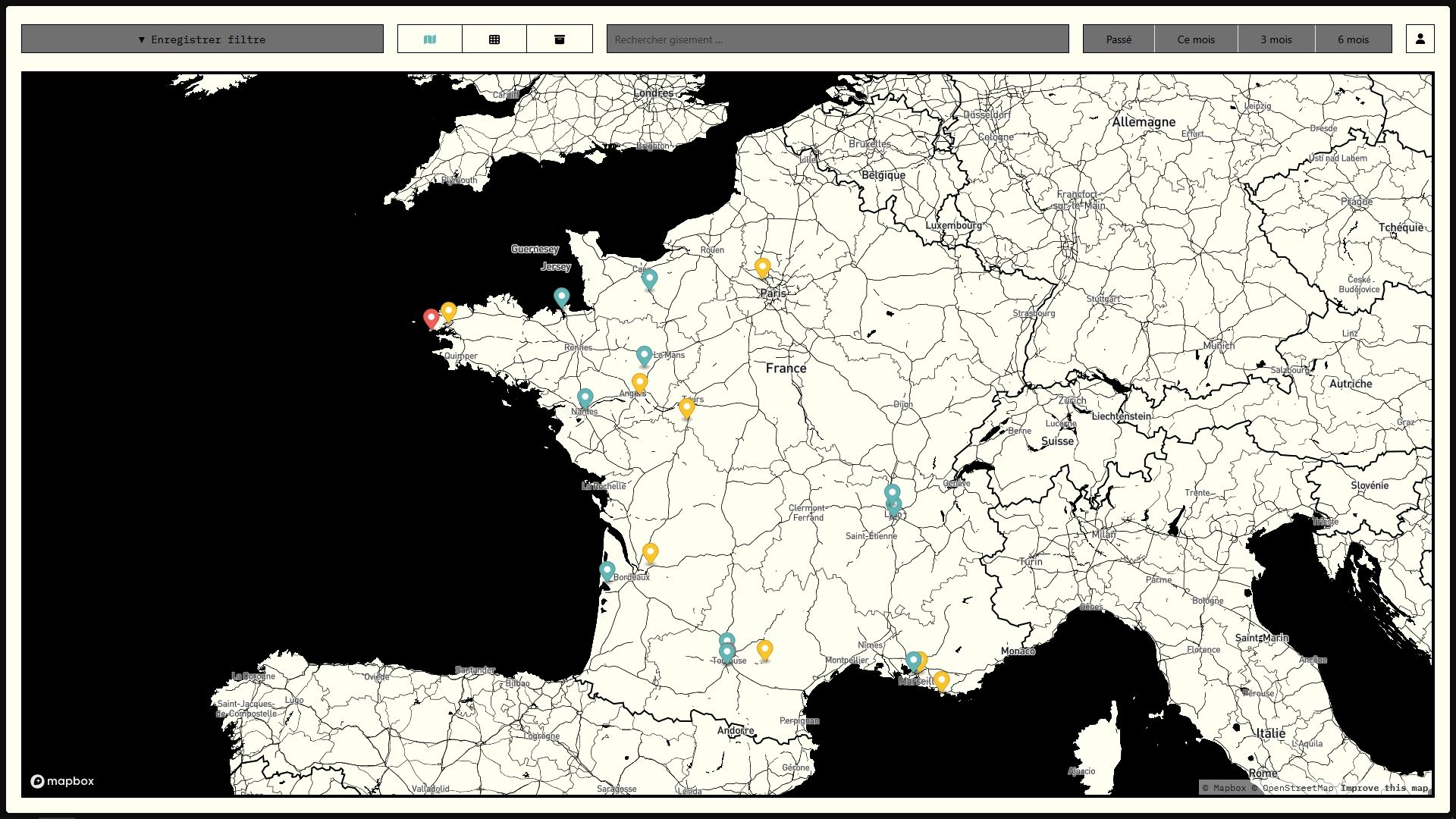Click the Mapbox logo
The width and height of the screenshot is (1456, 819).
(x=62, y=781)
